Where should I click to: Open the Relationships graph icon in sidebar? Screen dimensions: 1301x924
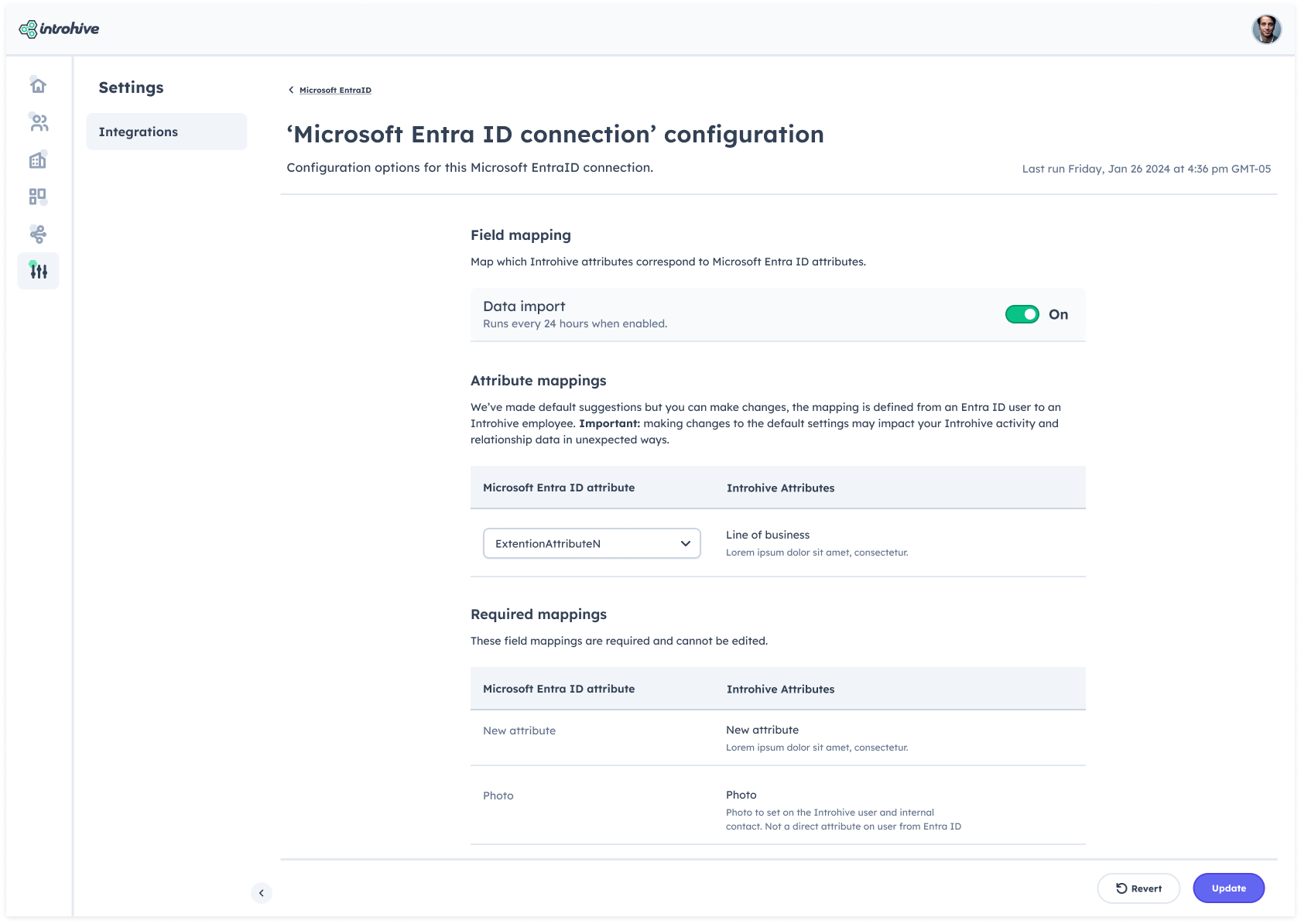38,234
